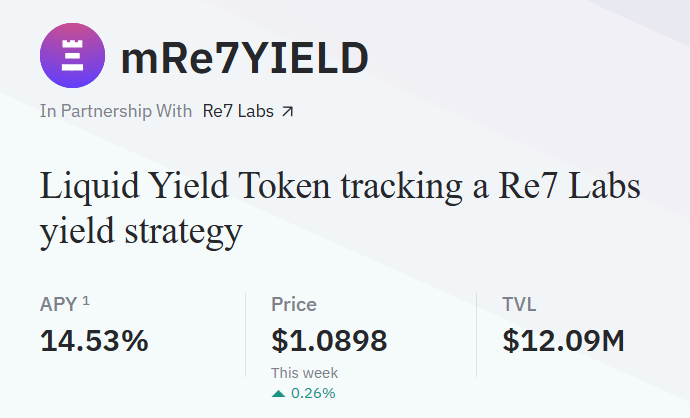This screenshot has width=690, height=418.
Task: Open the APY footnote superscript 1
Action: point(86,301)
